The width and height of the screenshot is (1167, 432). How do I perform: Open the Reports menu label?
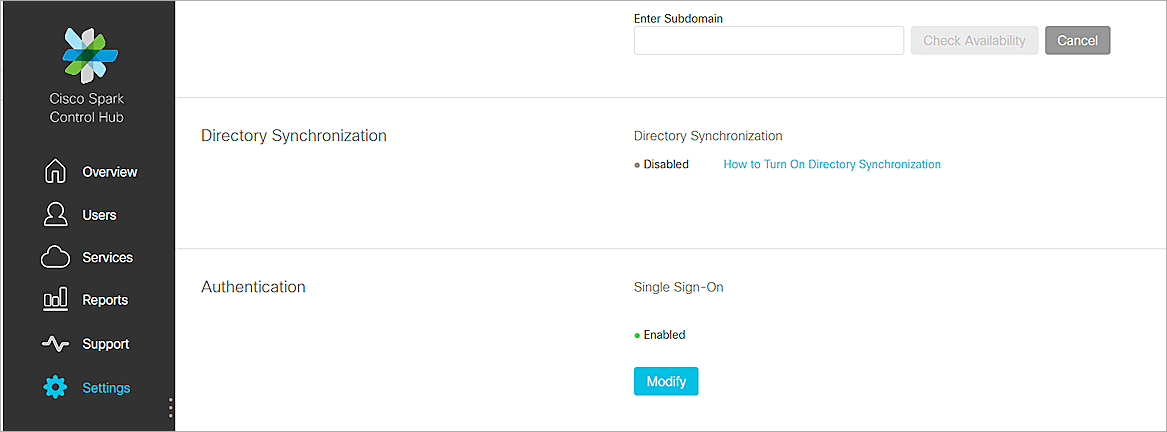point(105,300)
